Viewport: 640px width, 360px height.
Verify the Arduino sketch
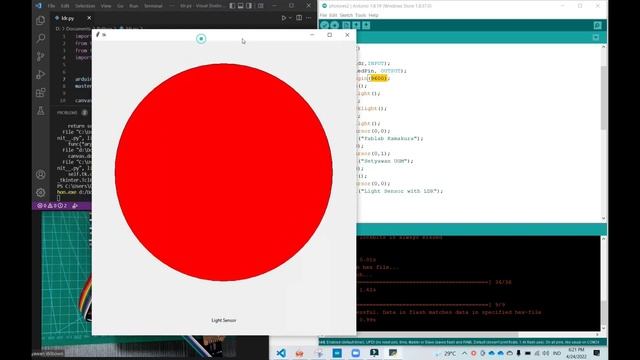(x=324, y=25)
